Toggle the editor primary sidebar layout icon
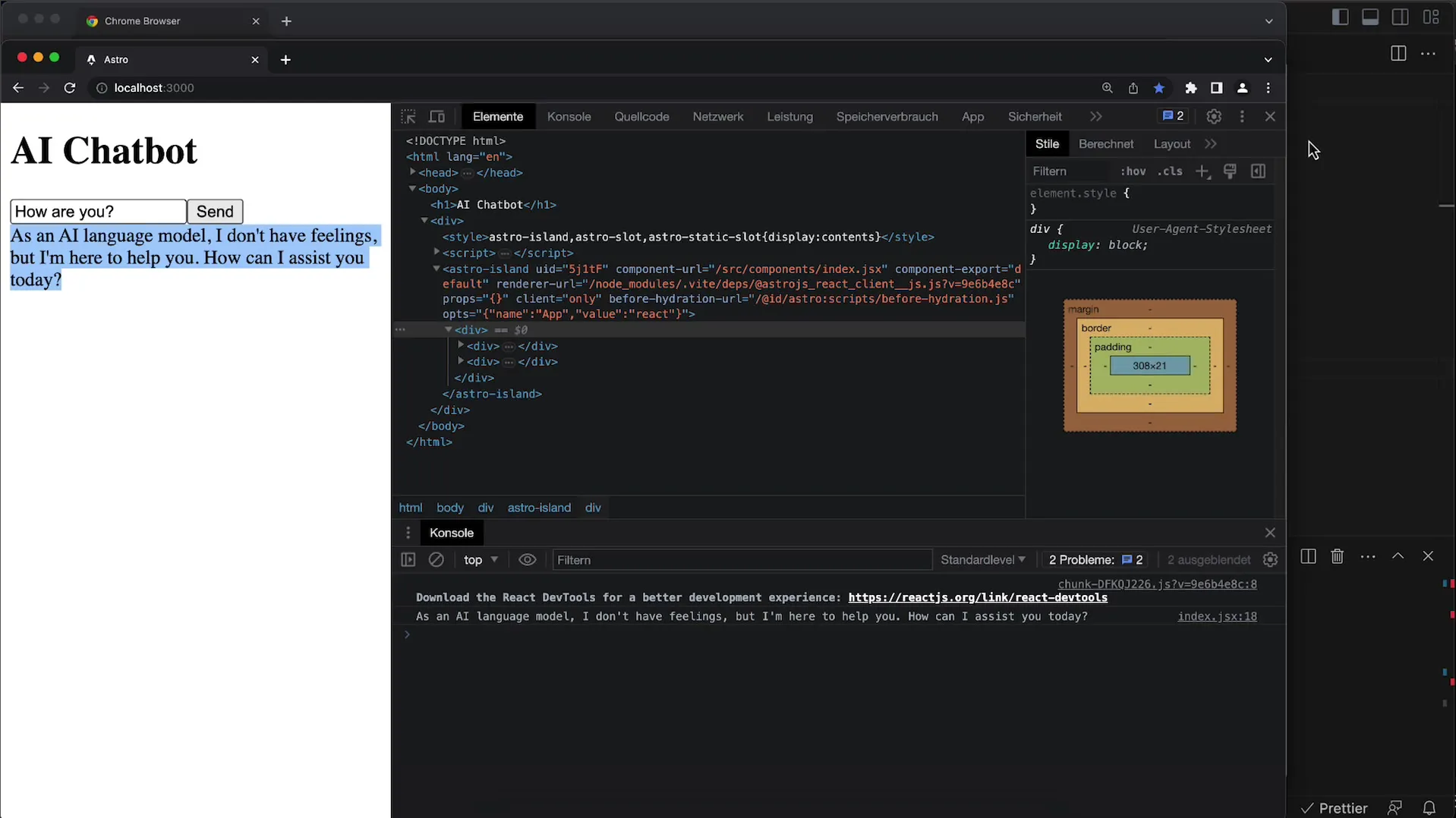 coord(1341,17)
